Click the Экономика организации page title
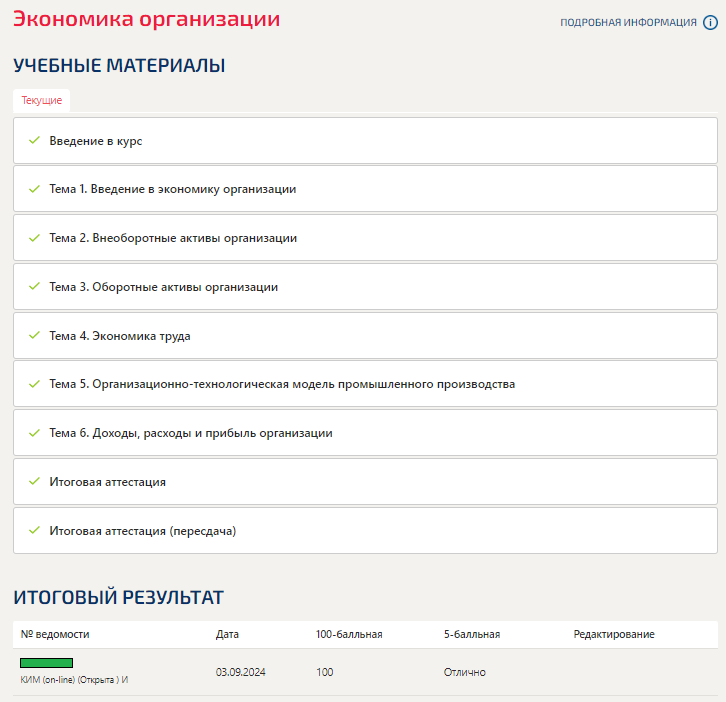 [146, 19]
